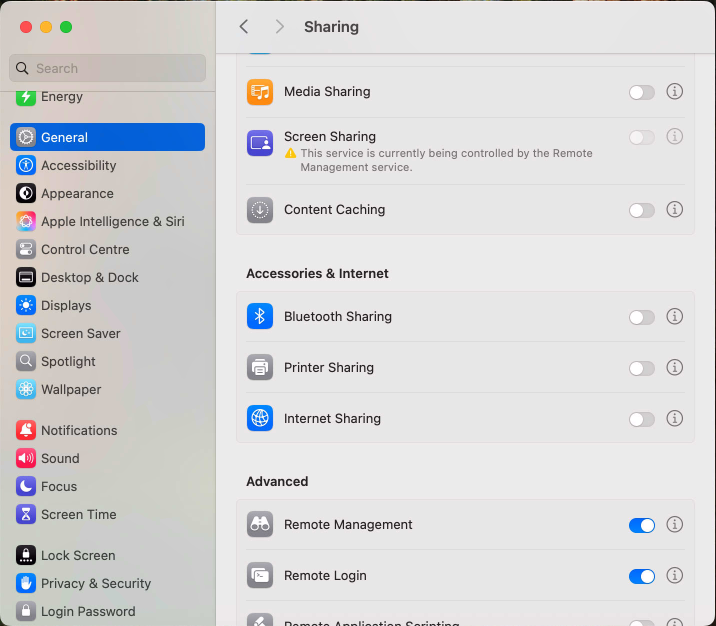The height and width of the screenshot is (626, 716).
Task: Turn on Content Caching switch
Action: (x=642, y=210)
